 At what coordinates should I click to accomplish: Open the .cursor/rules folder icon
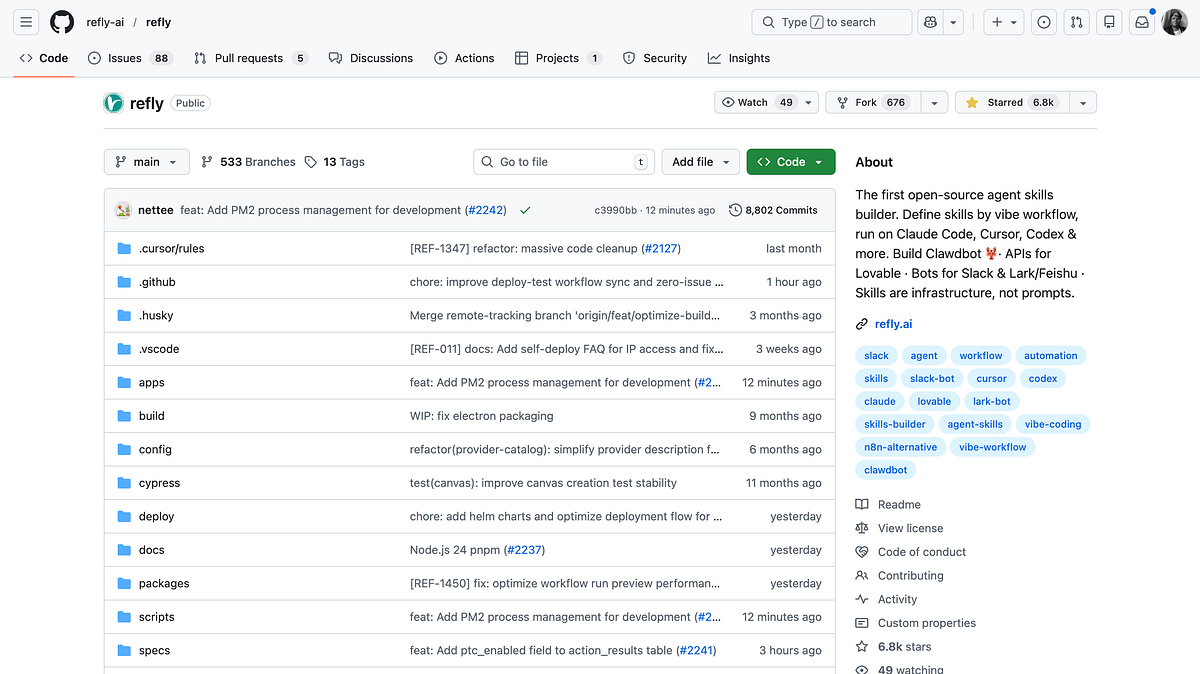click(x=124, y=248)
